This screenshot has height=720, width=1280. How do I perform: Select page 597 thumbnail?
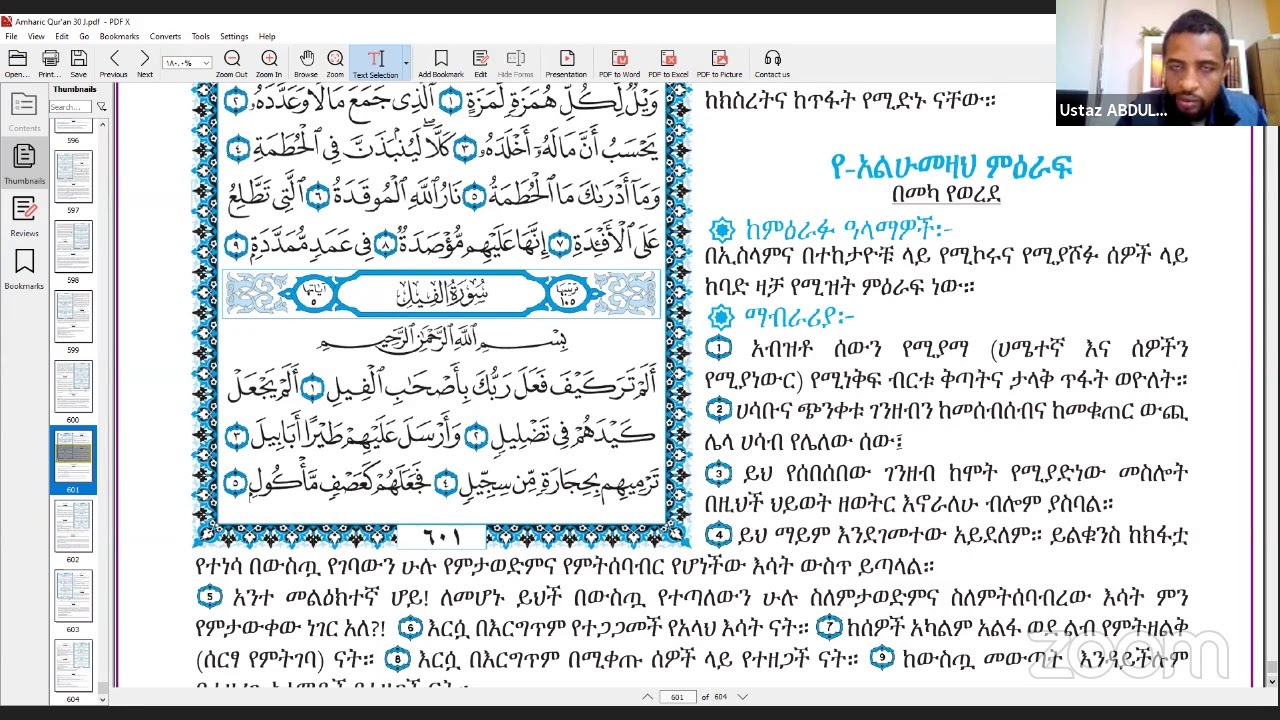tap(73, 177)
